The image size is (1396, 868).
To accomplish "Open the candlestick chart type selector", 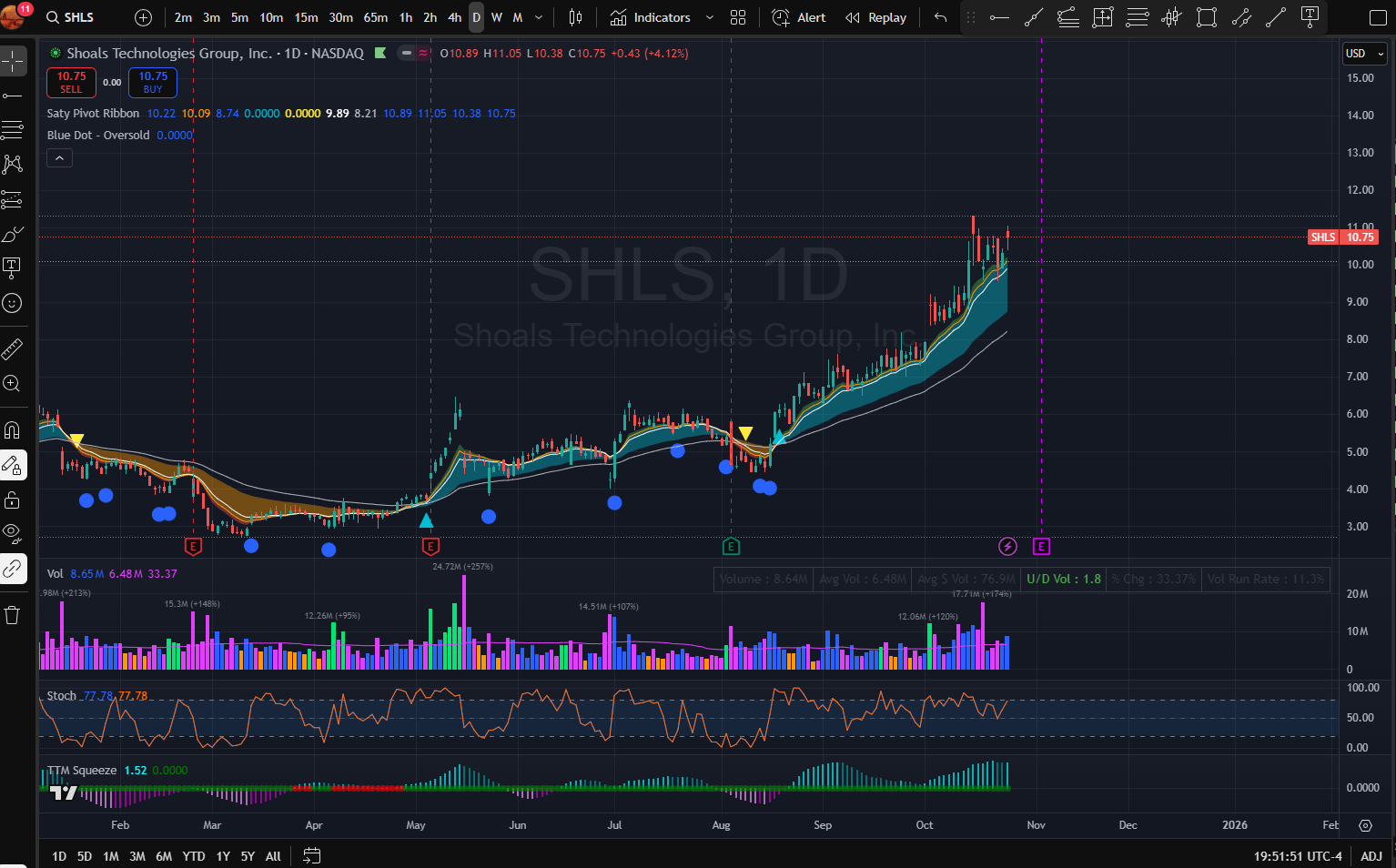I will click(575, 17).
